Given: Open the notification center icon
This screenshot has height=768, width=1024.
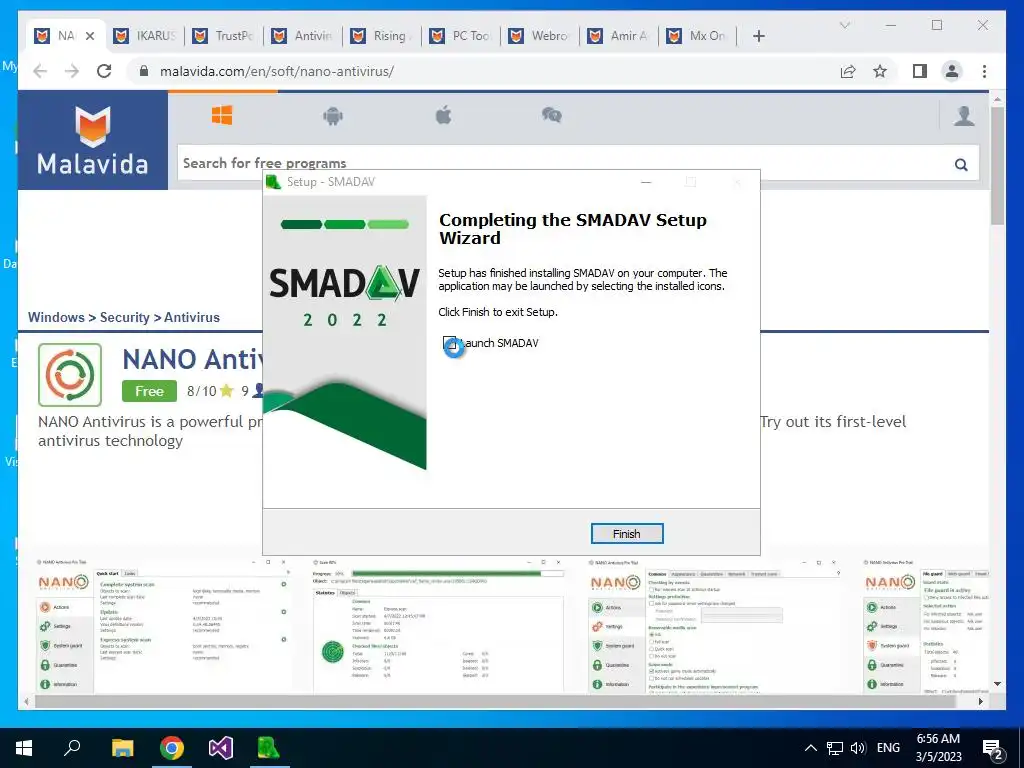Looking at the screenshot, I should (994, 749).
